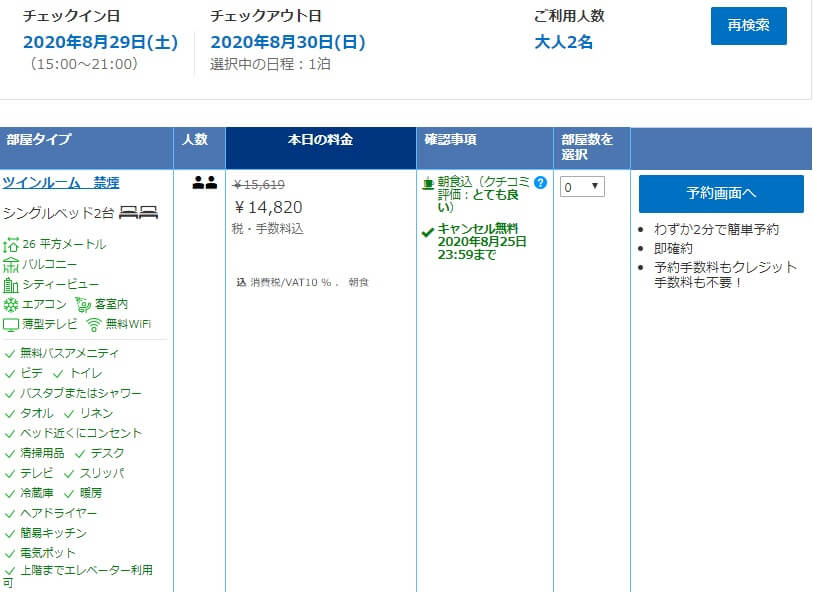
Task: Click the 朝食込 breakfast review text
Action: (483, 194)
